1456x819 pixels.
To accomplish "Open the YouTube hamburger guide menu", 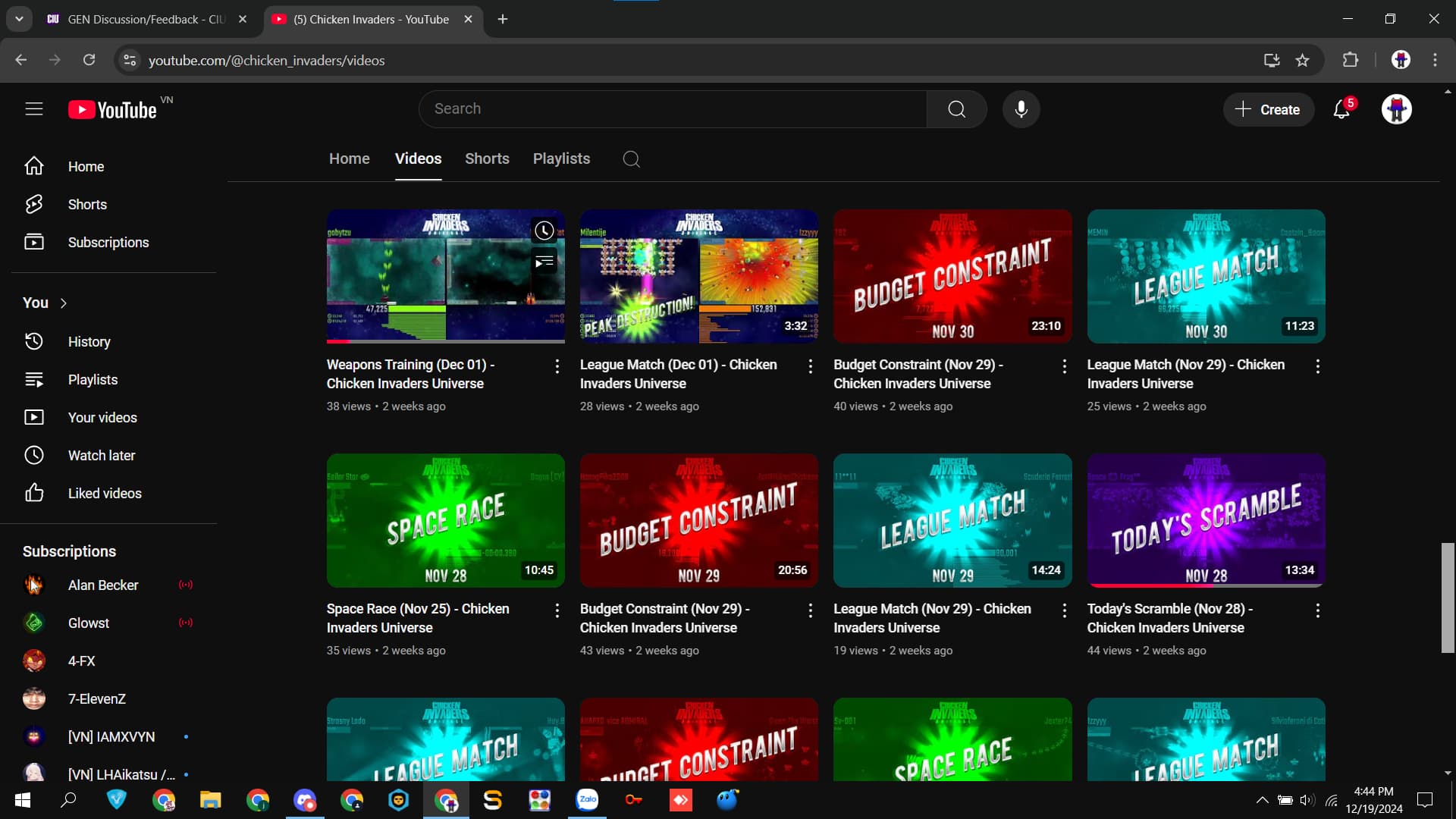I will pos(33,109).
